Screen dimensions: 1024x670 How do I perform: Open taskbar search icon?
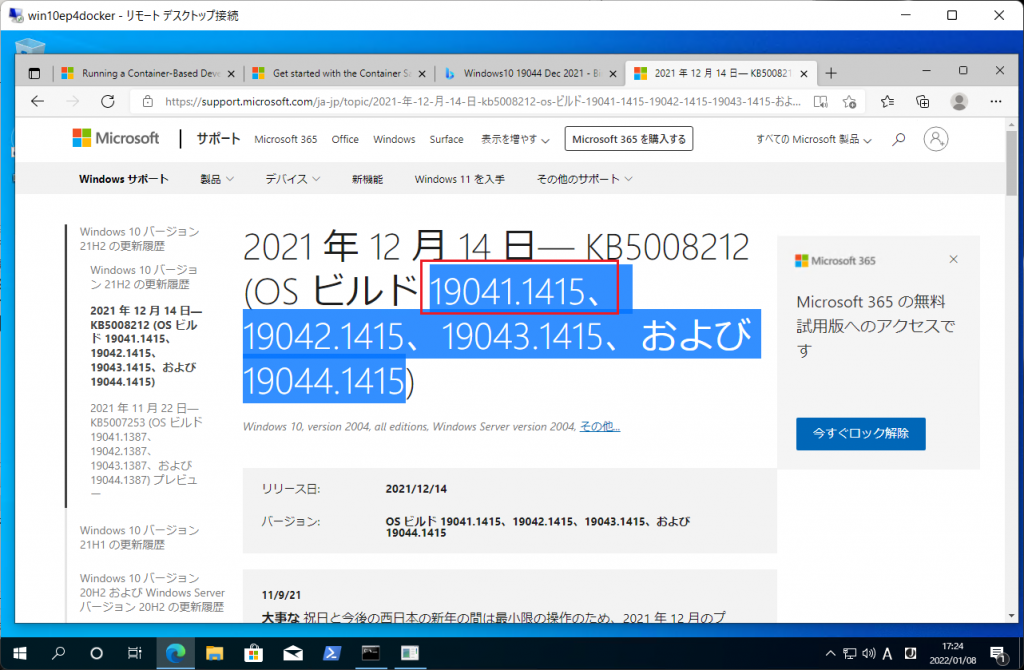tap(59, 653)
